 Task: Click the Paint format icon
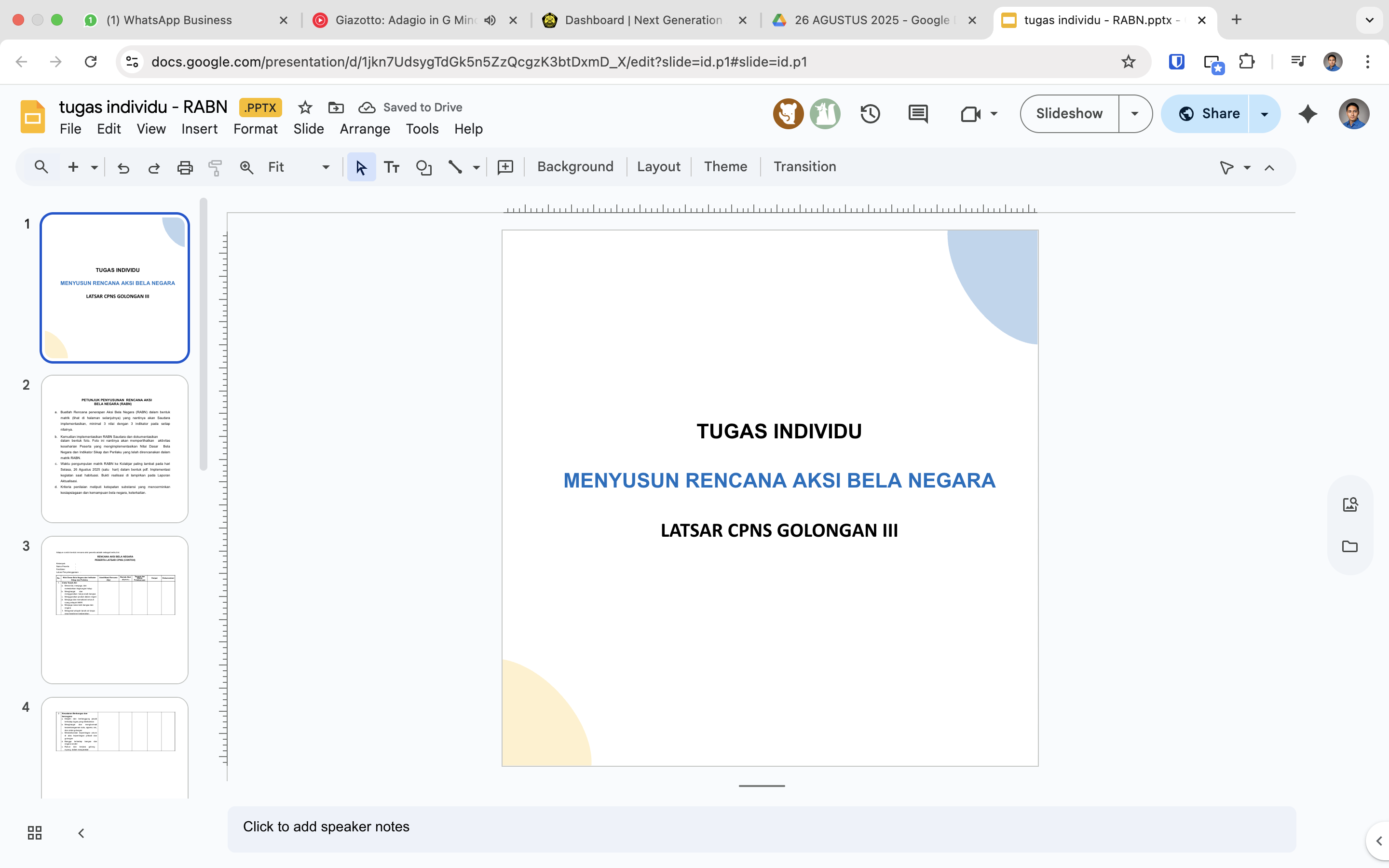(215, 168)
